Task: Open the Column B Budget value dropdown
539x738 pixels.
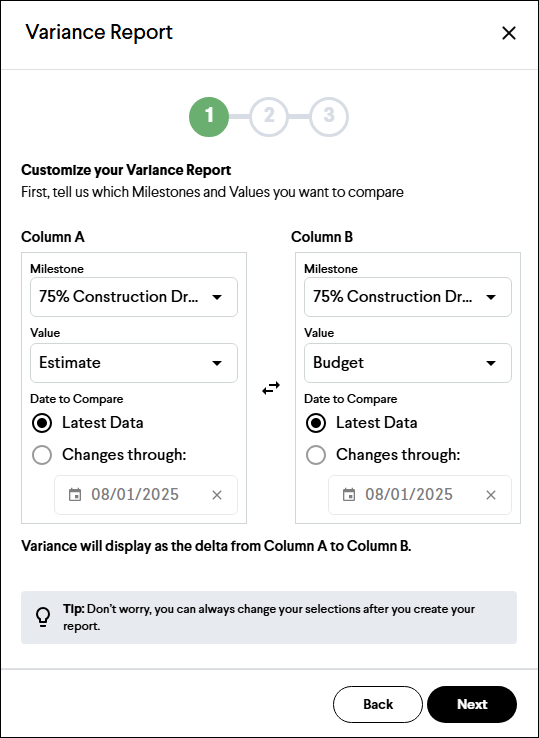Action: pyautogui.click(x=408, y=363)
